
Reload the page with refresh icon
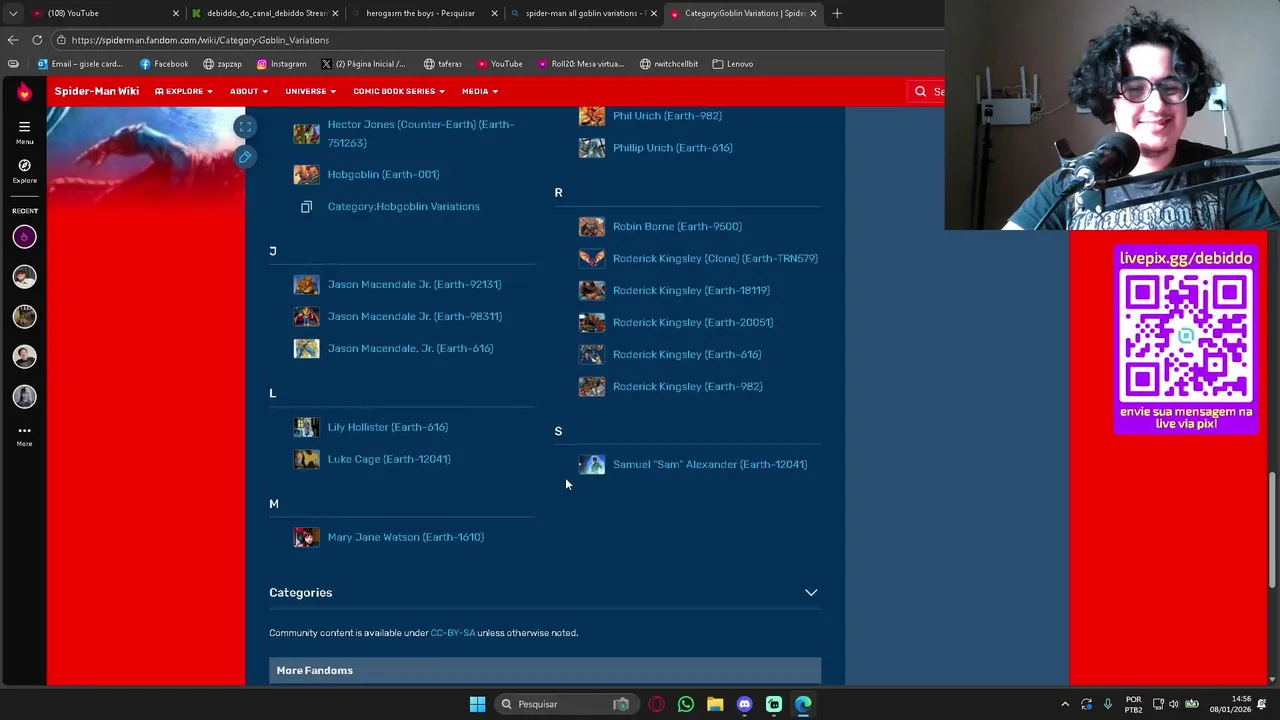point(37,40)
